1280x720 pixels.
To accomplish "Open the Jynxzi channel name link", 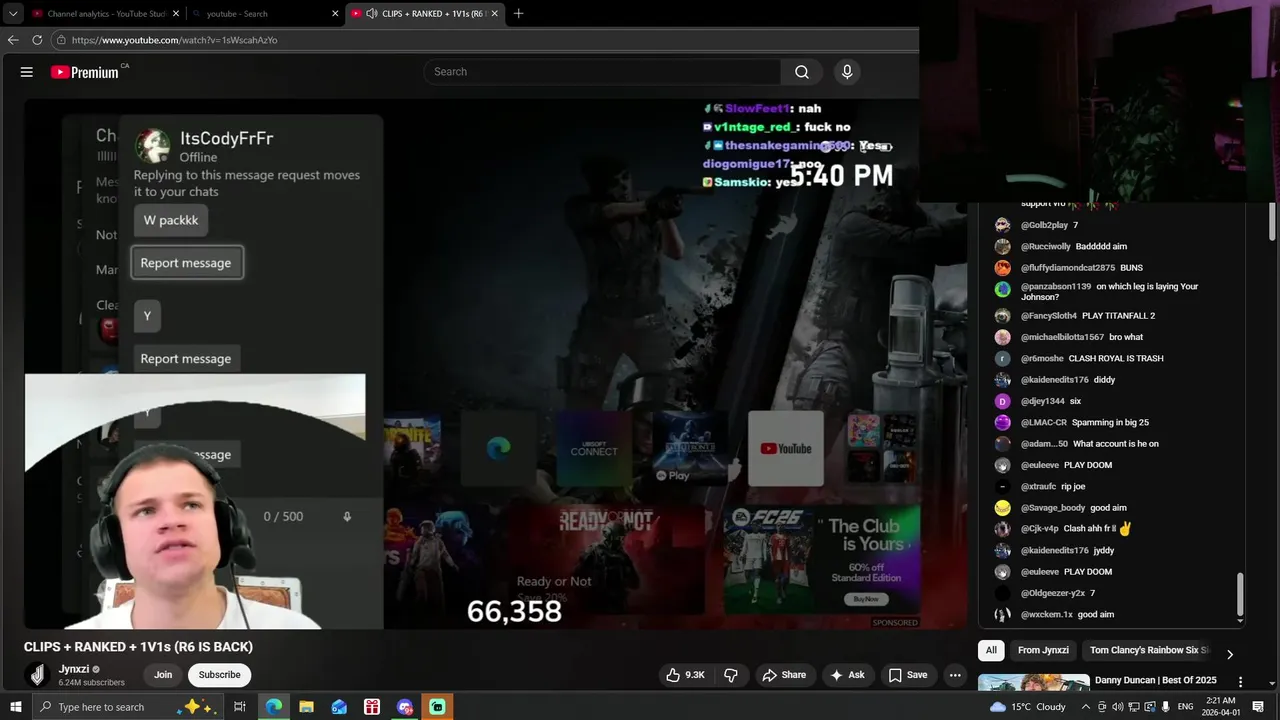I will 74,669.
